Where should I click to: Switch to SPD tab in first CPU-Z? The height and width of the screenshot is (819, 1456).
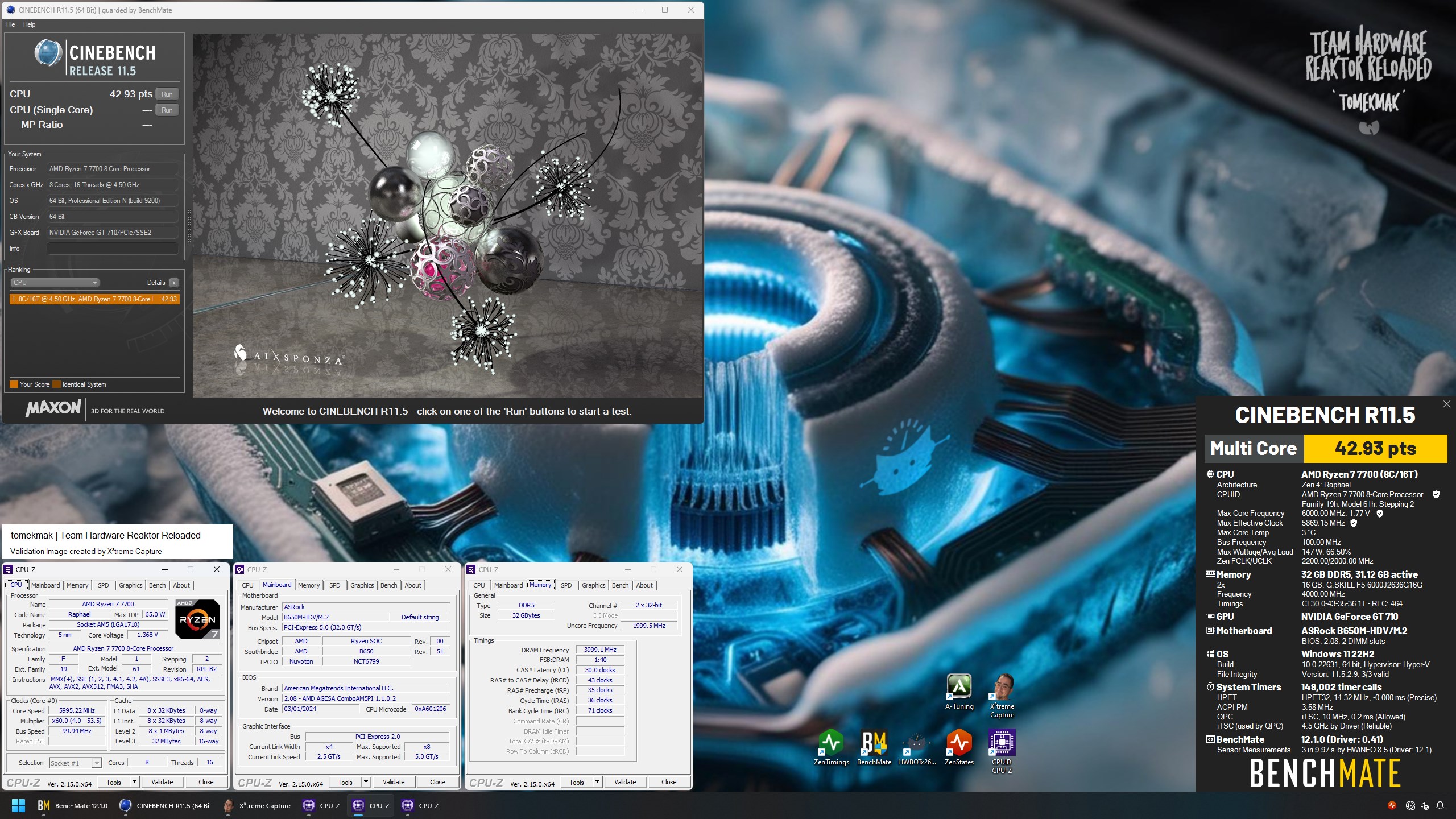coord(103,585)
